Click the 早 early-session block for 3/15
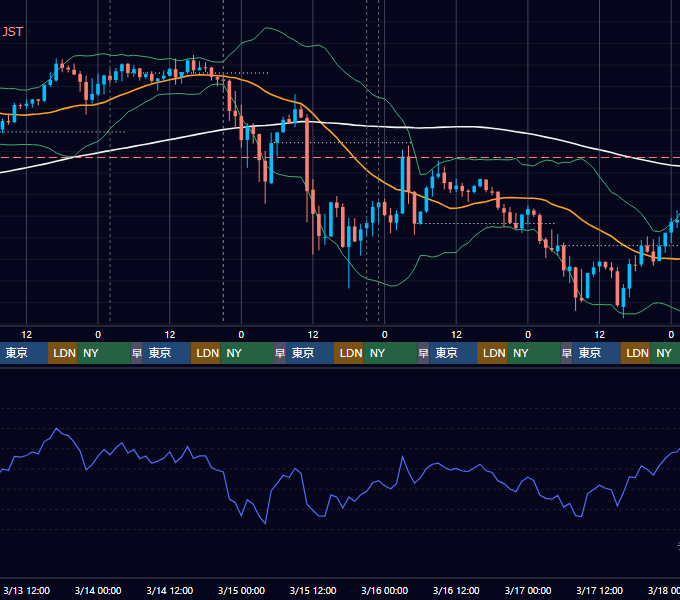 point(280,353)
